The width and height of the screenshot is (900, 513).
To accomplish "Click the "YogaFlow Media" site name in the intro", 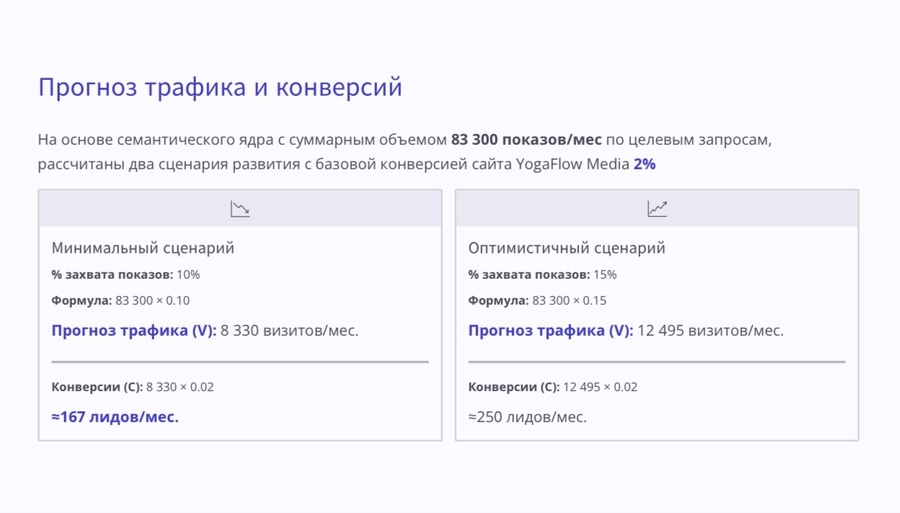I will click(x=572, y=164).
